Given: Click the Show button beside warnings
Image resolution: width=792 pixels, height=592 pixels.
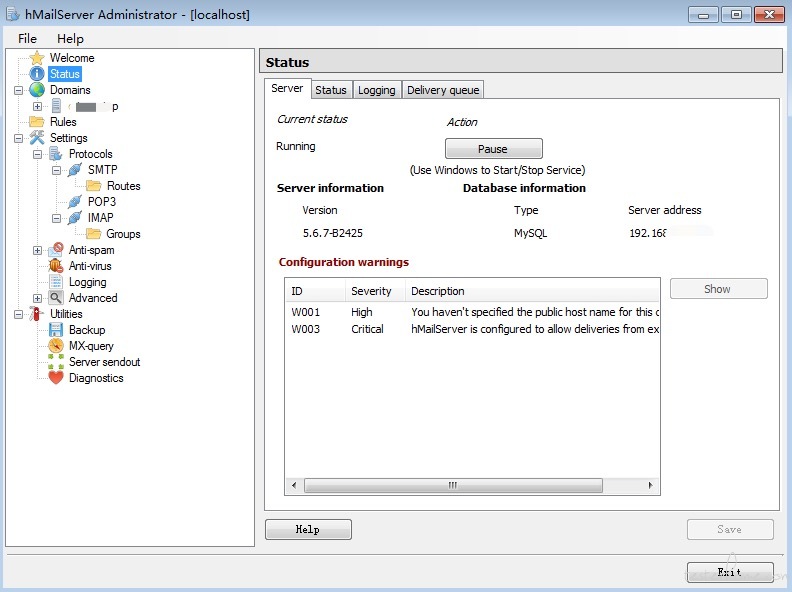Looking at the screenshot, I should [x=718, y=289].
